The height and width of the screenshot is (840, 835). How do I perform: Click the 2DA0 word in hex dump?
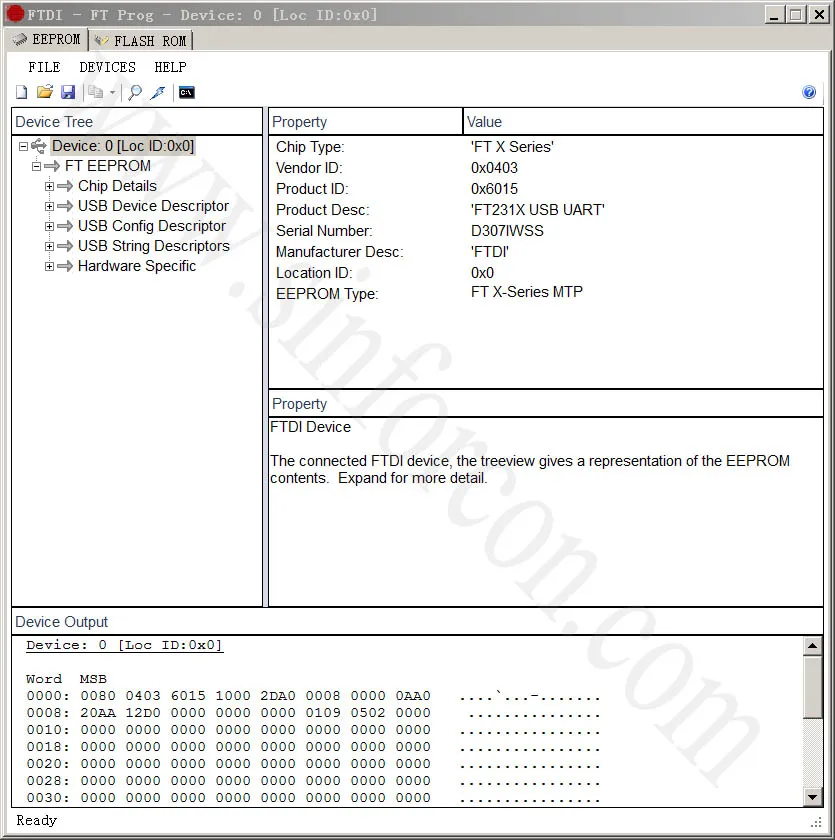click(x=277, y=696)
